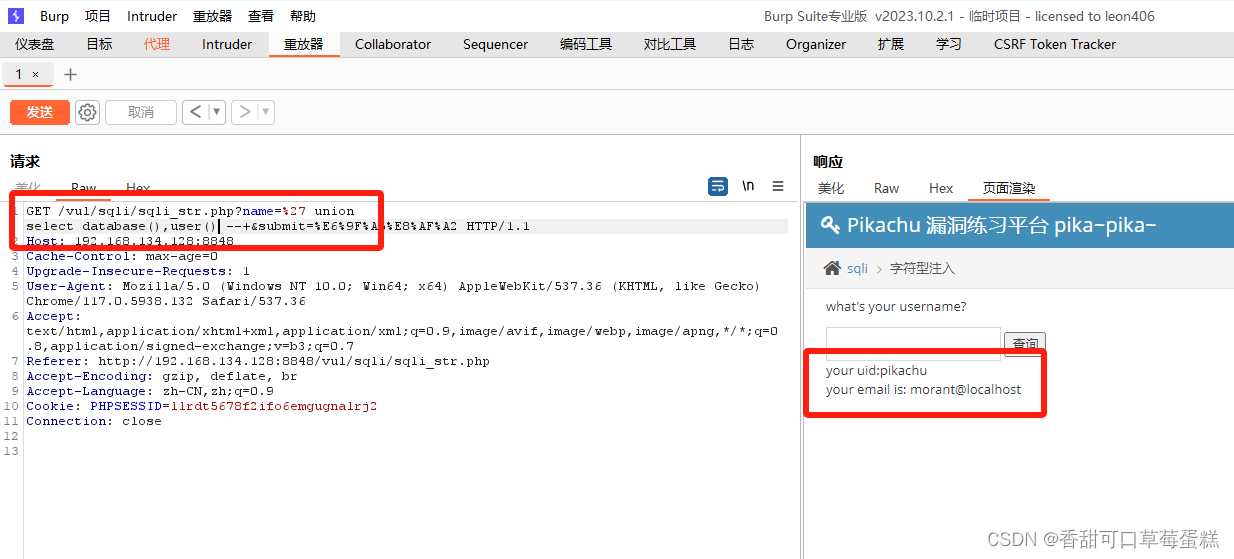Close Repeater tab 1 with the x
The height and width of the screenshot is (559, 1234).
click(x=36, y=75)
